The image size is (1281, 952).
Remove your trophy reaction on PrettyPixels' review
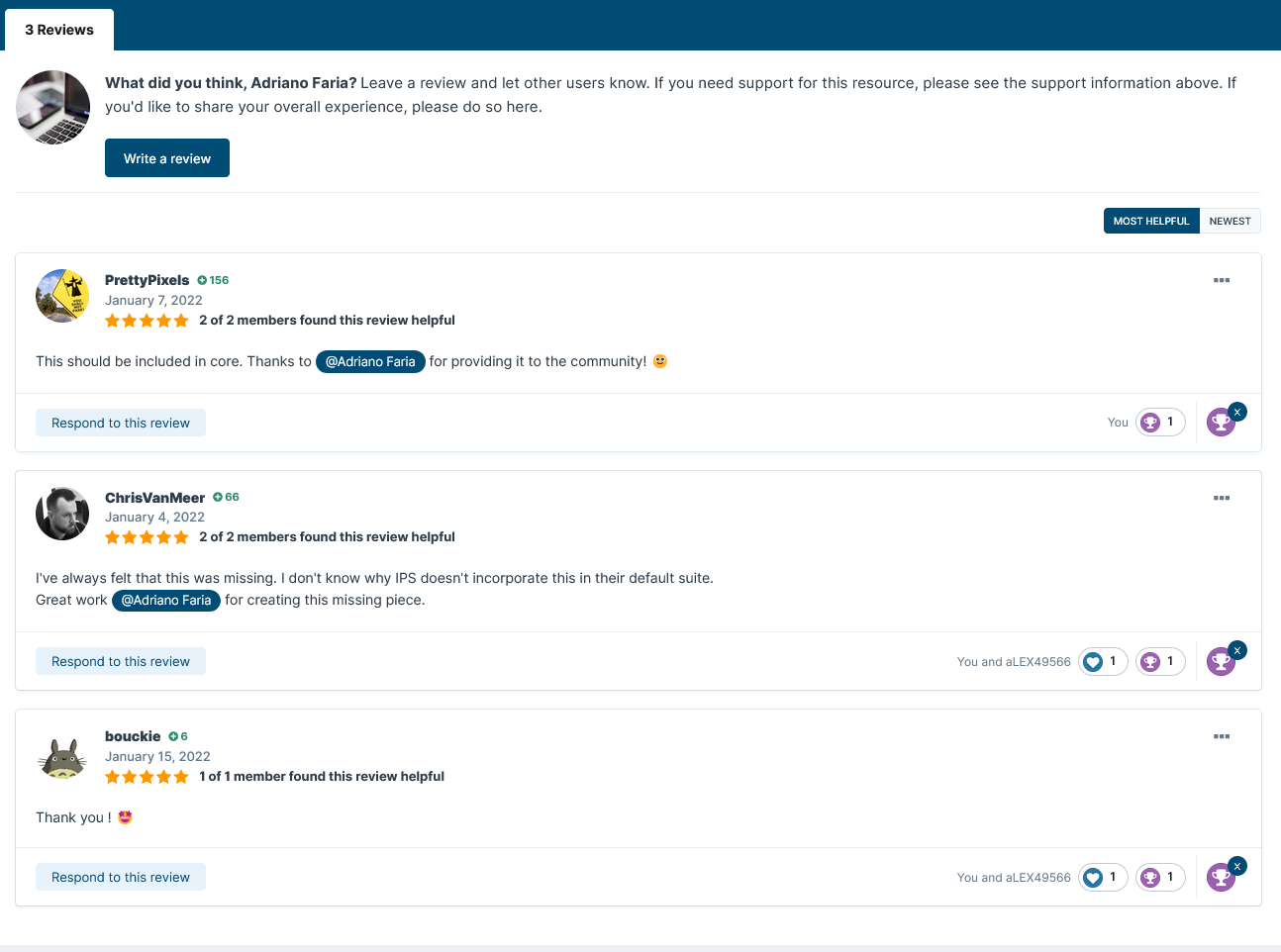(x=1236, y=412)
